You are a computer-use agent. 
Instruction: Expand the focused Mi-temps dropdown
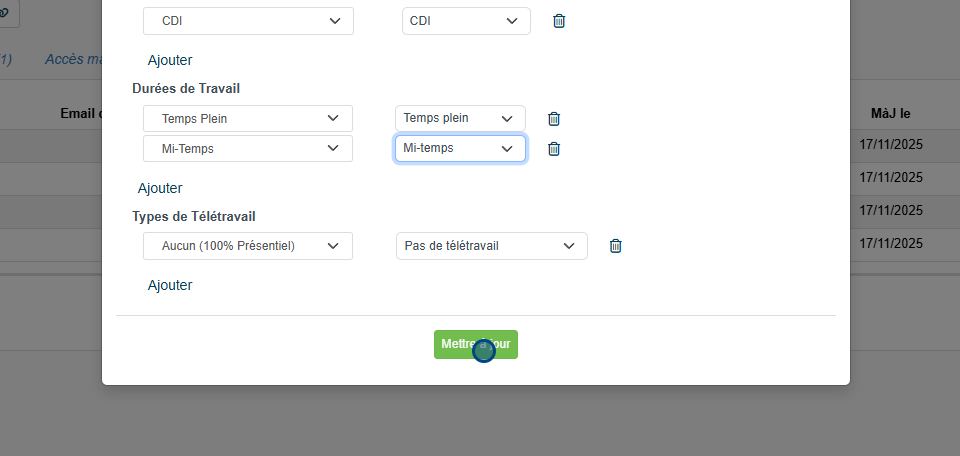click(x=460, y=148)
